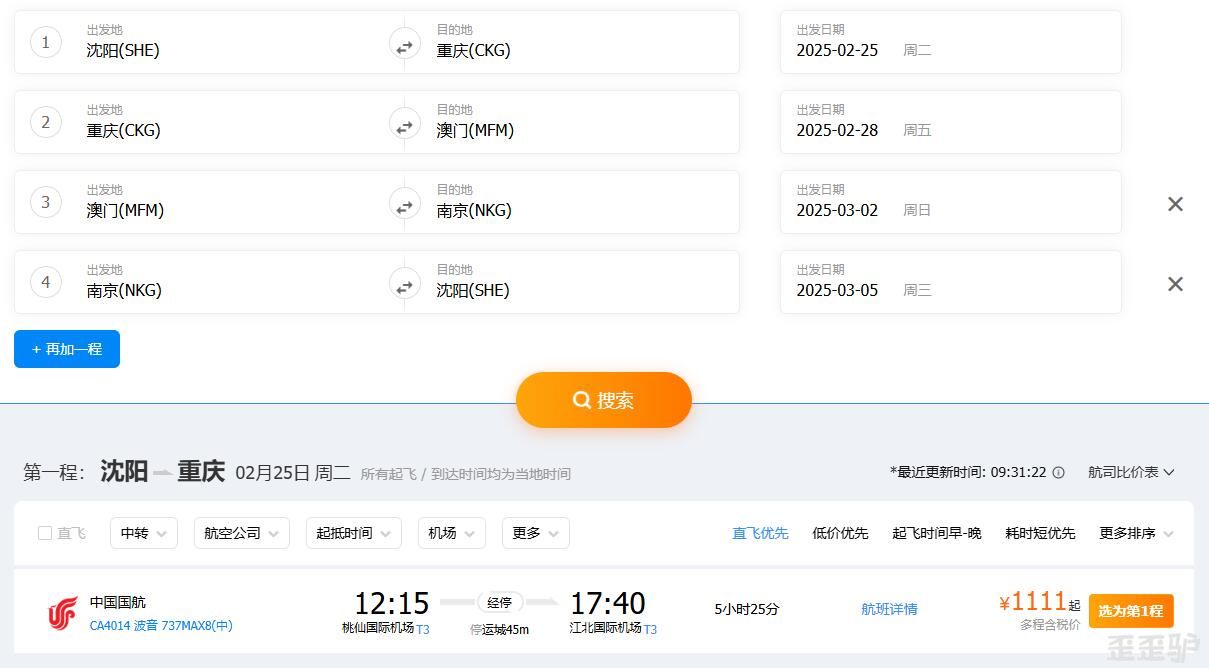Swap cities icon for trip 2
Image resolution: width=1209 pixels, height=668 pixels.
pos(404,126)
